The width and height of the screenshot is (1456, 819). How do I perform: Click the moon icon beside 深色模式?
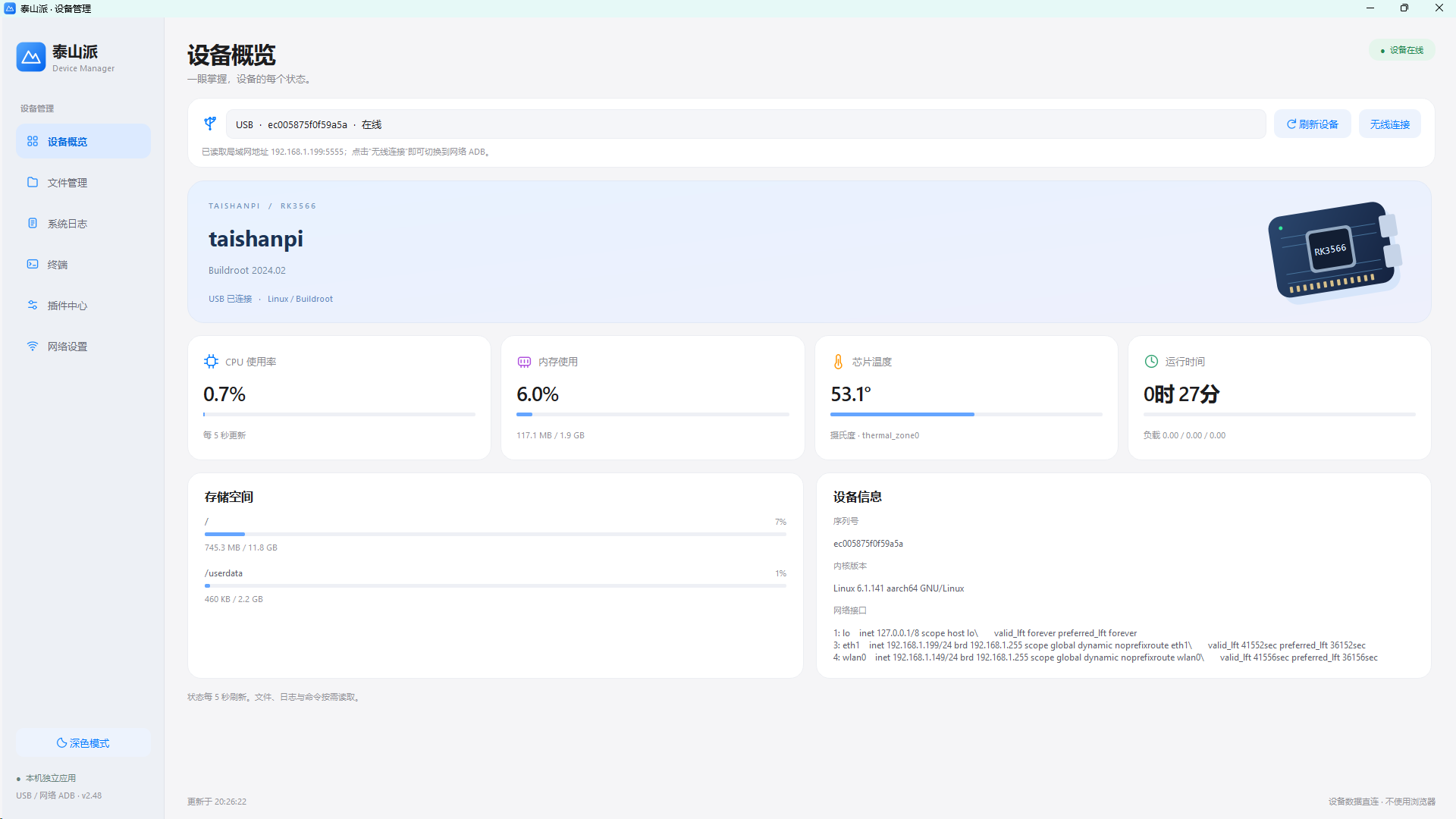[61, 743]
